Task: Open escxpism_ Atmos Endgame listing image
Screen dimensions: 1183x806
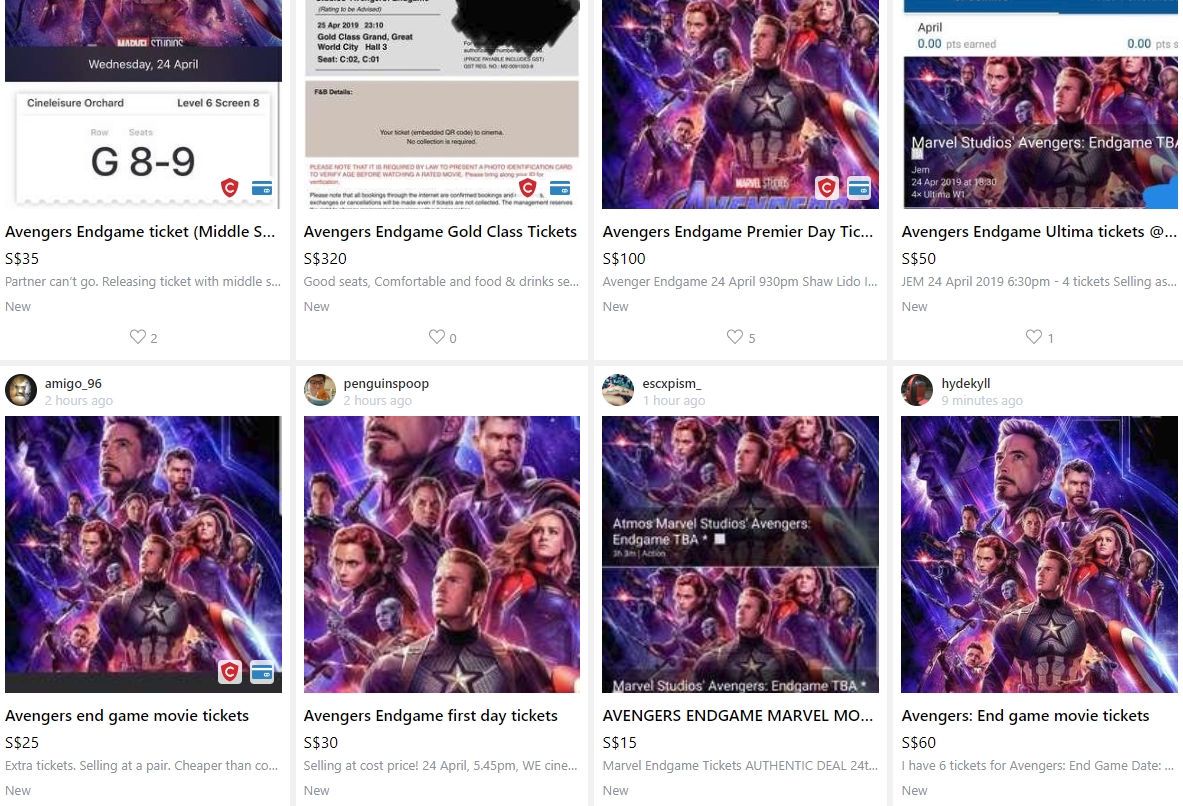Action: tap(740, 554)
